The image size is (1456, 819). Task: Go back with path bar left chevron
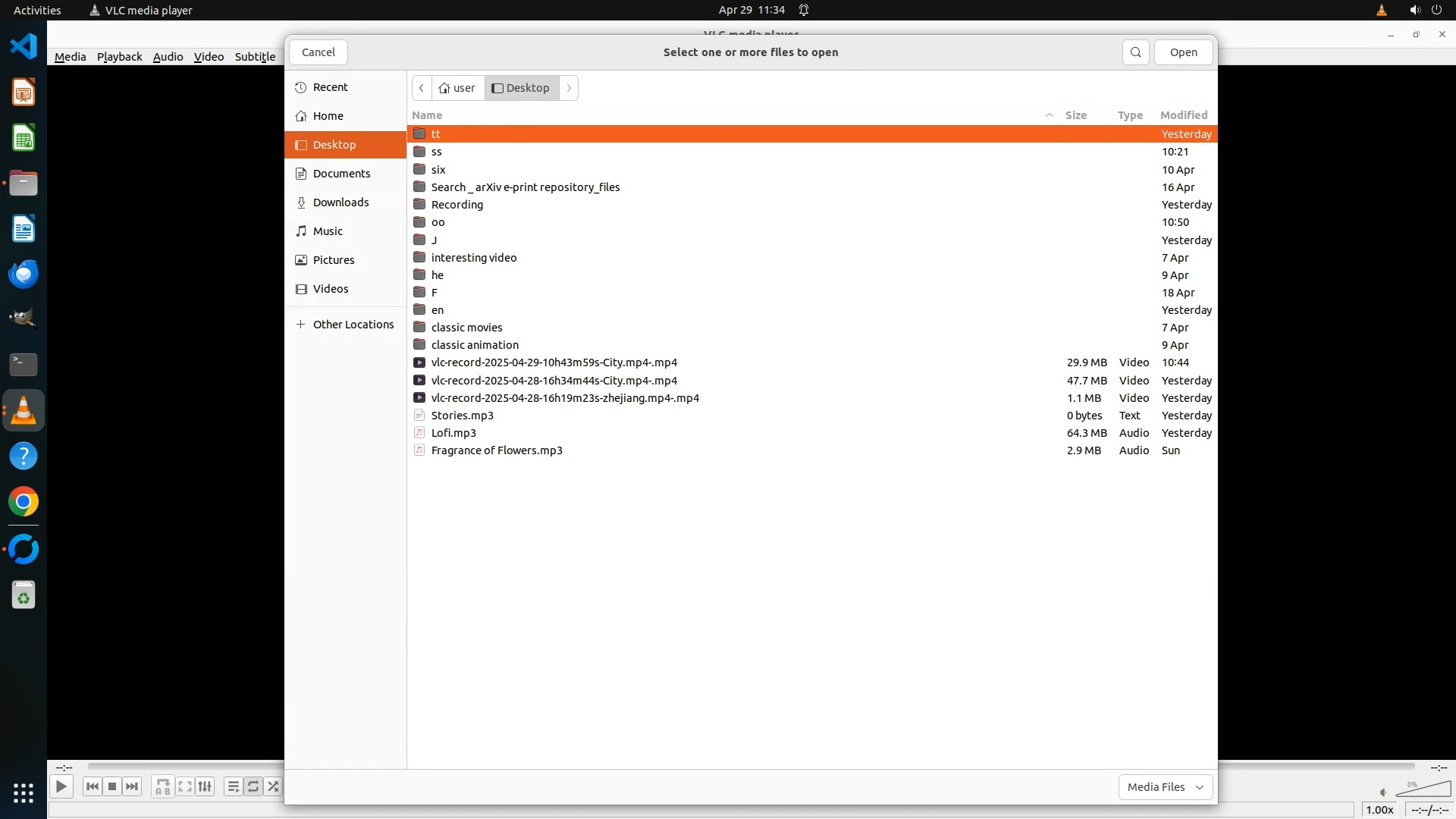coord(422,88)
